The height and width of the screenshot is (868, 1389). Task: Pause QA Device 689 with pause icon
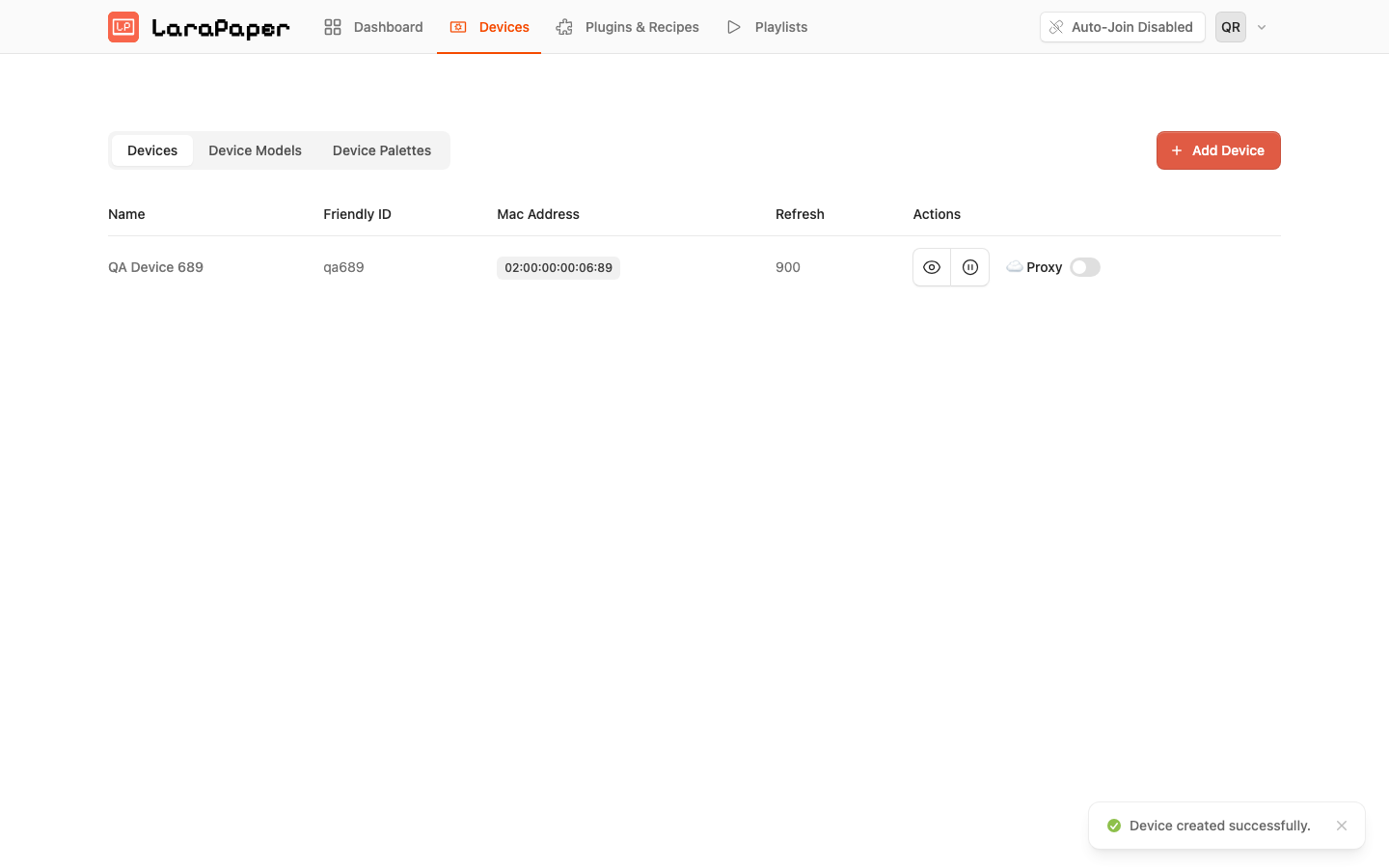pyautogui.click(x=970, y=267)
